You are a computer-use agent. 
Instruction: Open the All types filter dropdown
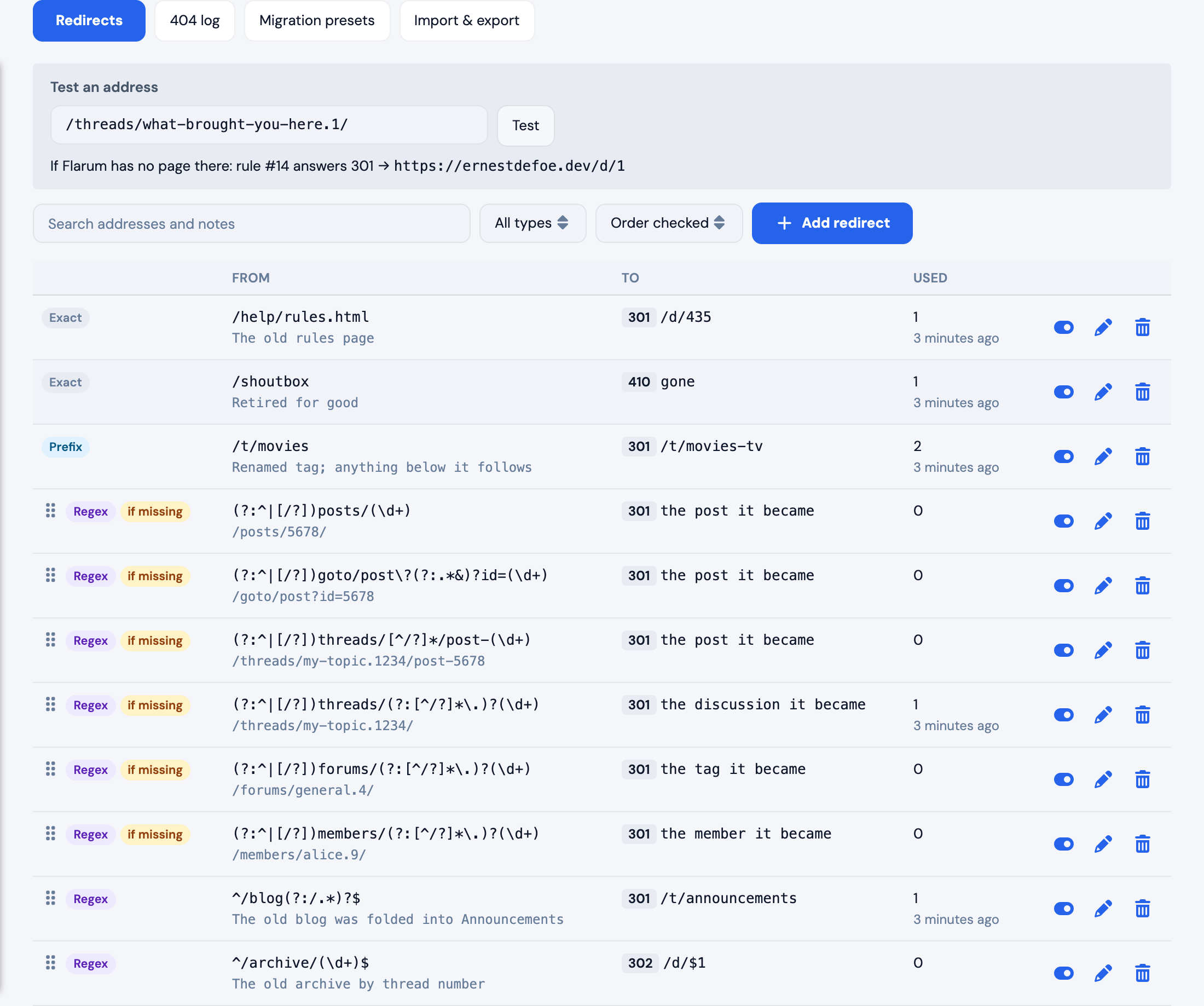[532, 223]
